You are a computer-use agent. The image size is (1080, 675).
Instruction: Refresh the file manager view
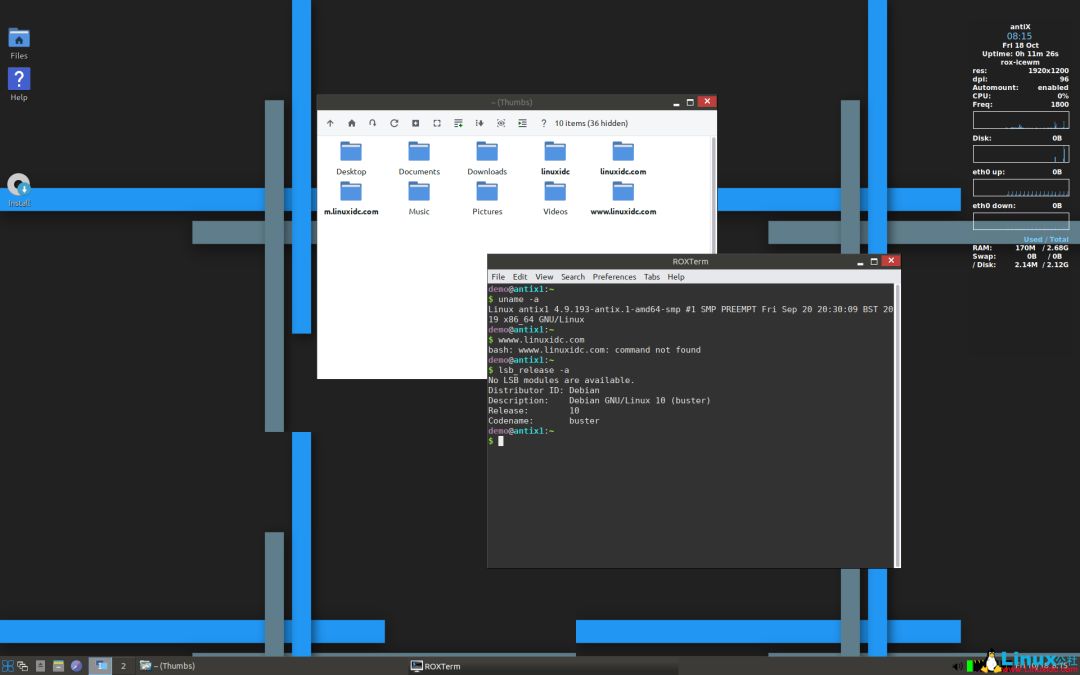(393, 122)
